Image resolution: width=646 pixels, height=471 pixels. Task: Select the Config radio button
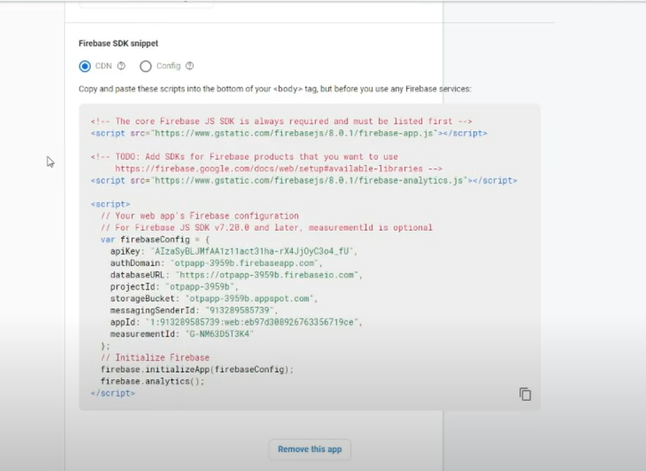click(146, 67)
